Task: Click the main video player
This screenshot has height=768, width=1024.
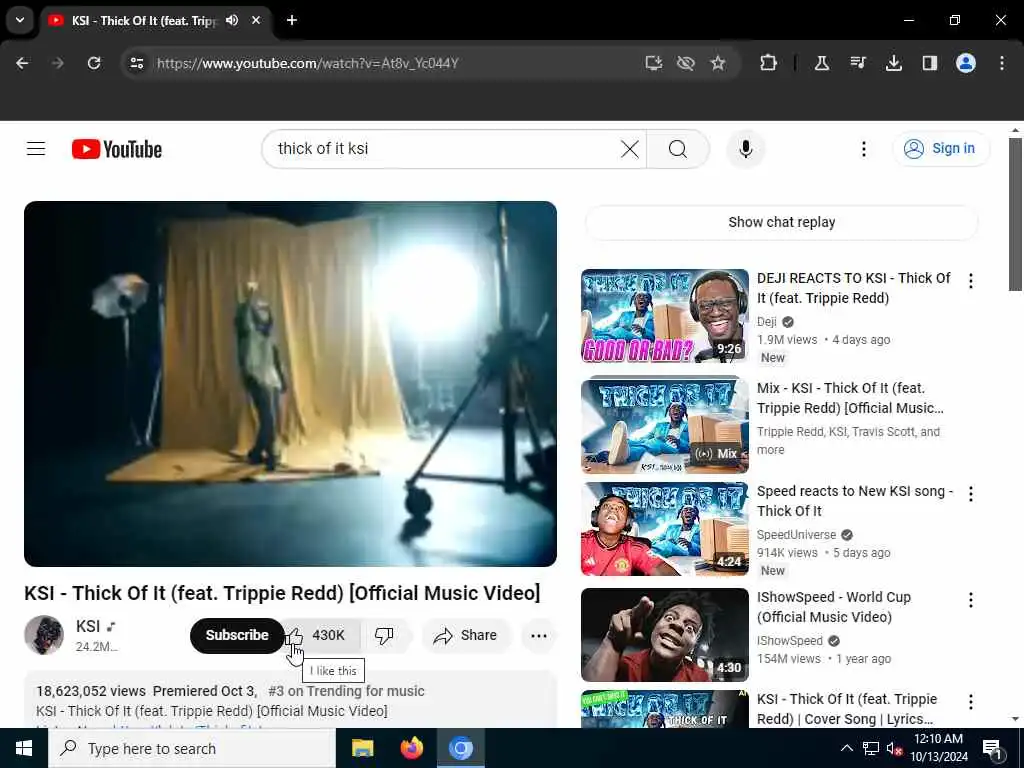Action: [290, 383]
